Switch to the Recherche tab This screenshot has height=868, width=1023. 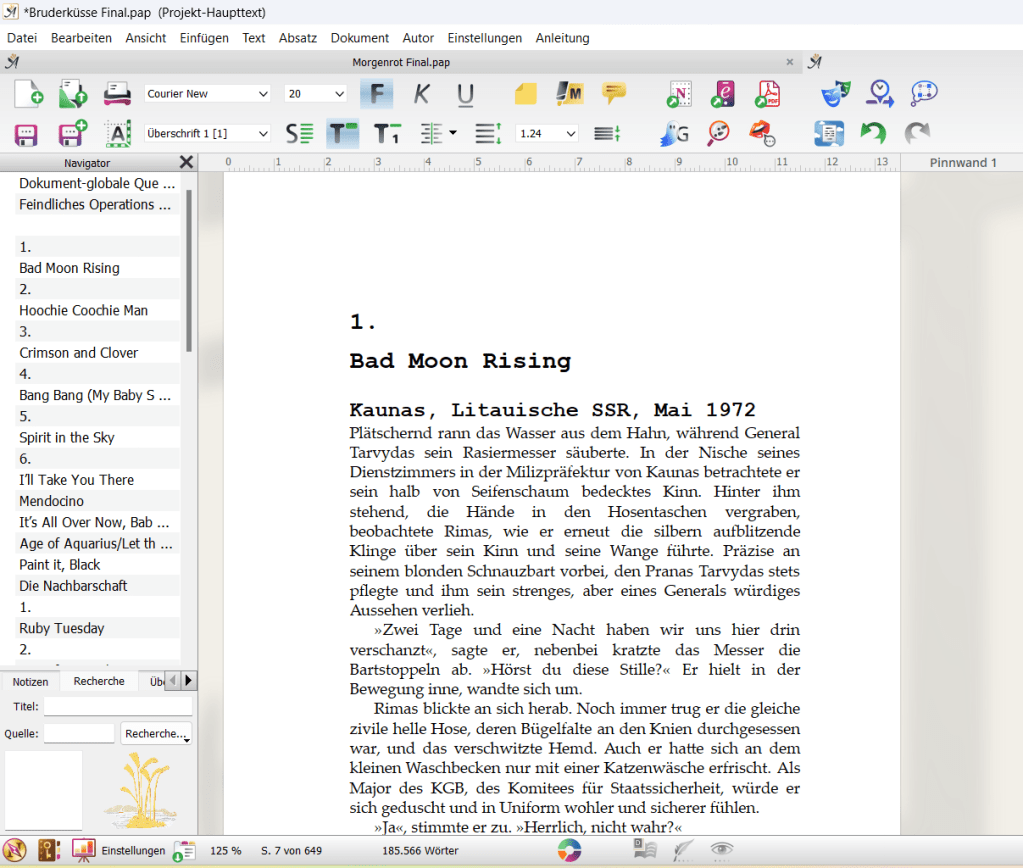(x=99, y=681)
